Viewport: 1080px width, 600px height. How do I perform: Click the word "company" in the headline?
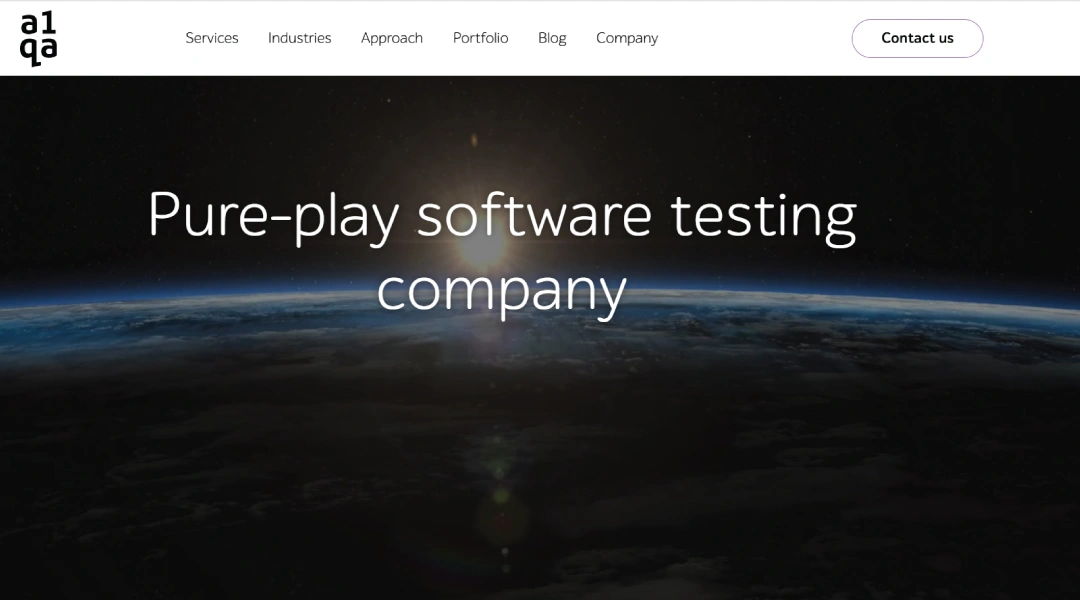click(501, 289)
